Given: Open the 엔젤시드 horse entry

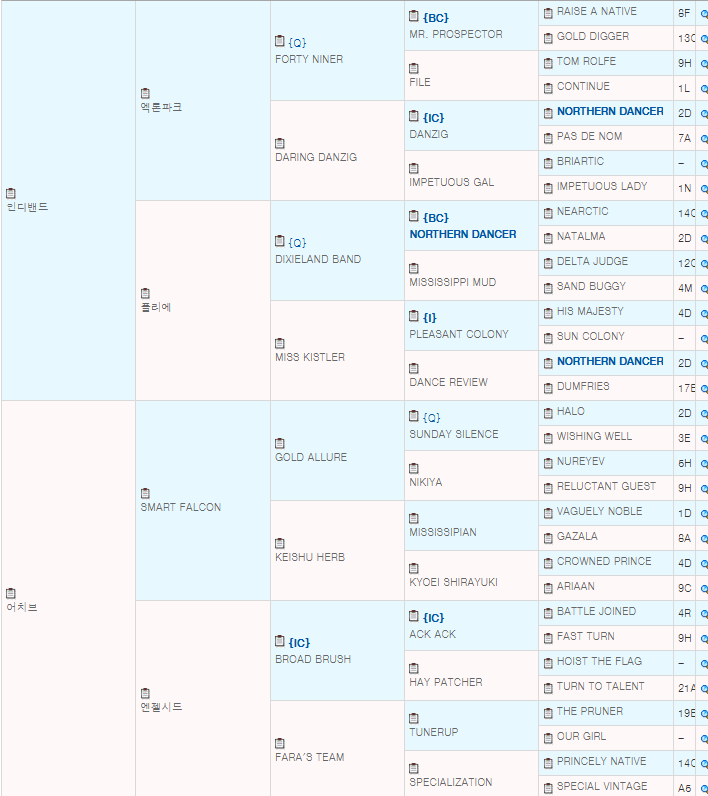Looking at the screenshot, I should coord(161,707).
